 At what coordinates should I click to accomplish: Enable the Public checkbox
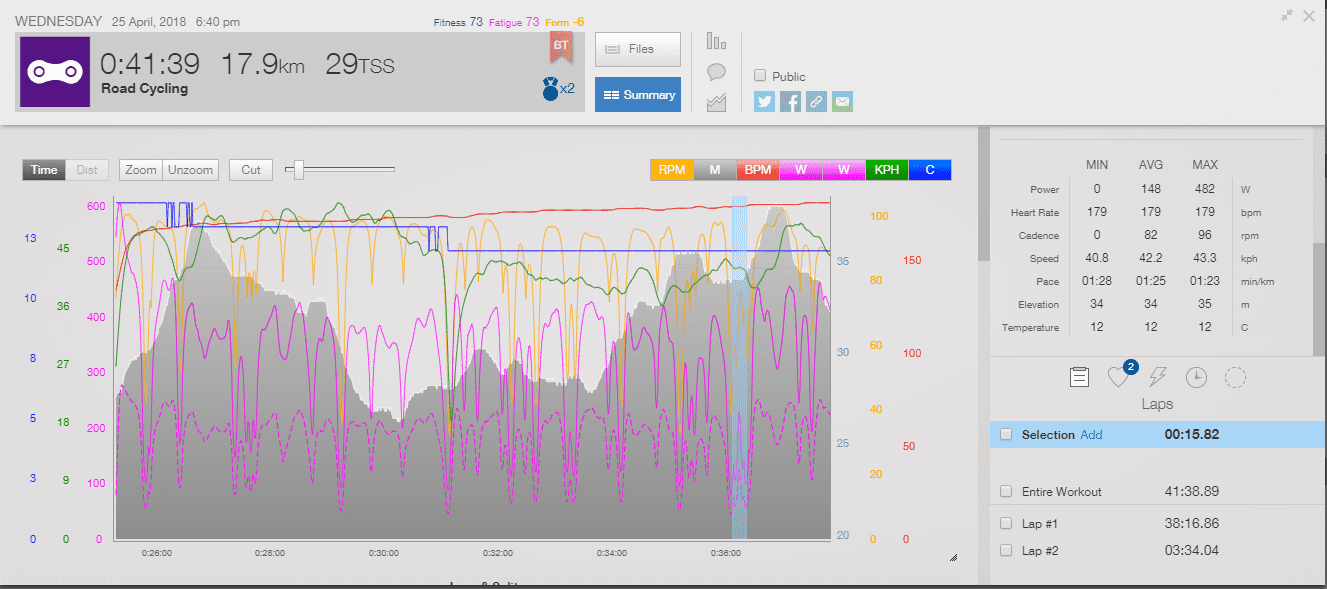coord(761,76)
